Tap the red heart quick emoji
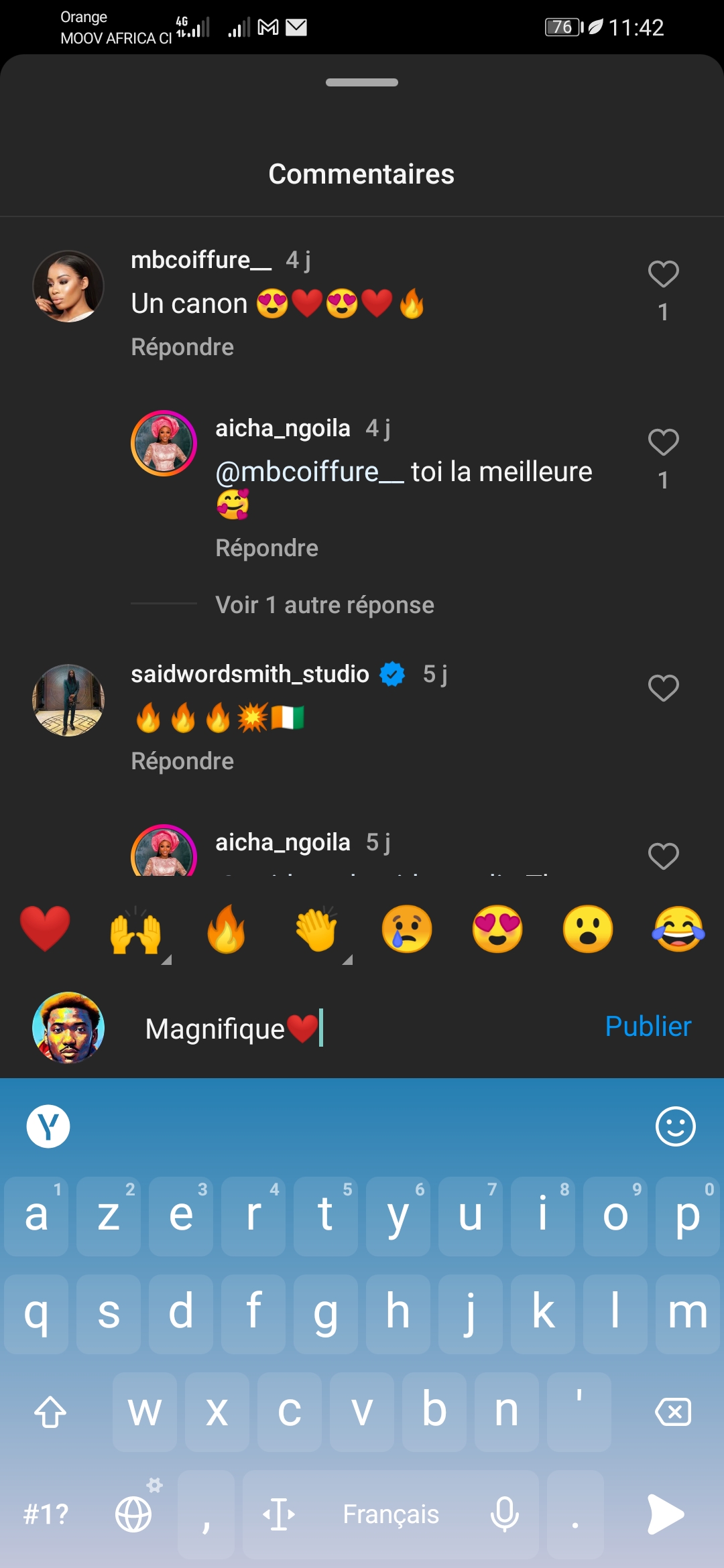Screen dimensions: 724x1568 pos(45,929)
